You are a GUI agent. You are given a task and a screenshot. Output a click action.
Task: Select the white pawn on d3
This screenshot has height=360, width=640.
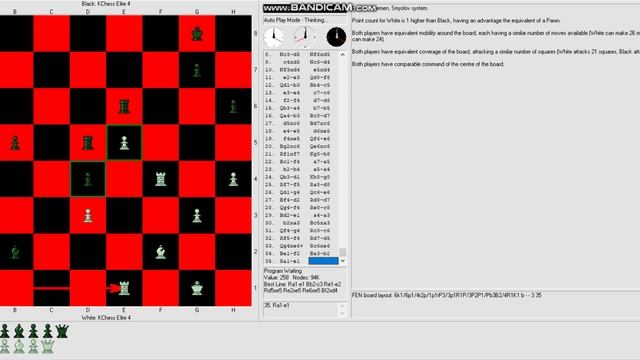88,216
